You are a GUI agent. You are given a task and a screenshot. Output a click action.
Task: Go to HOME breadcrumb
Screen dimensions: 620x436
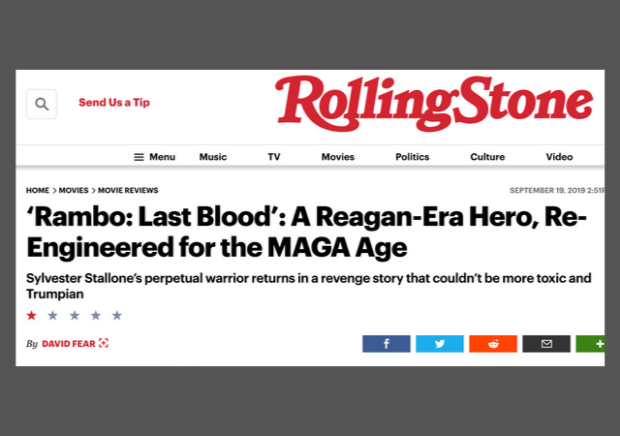click(38, 191)
